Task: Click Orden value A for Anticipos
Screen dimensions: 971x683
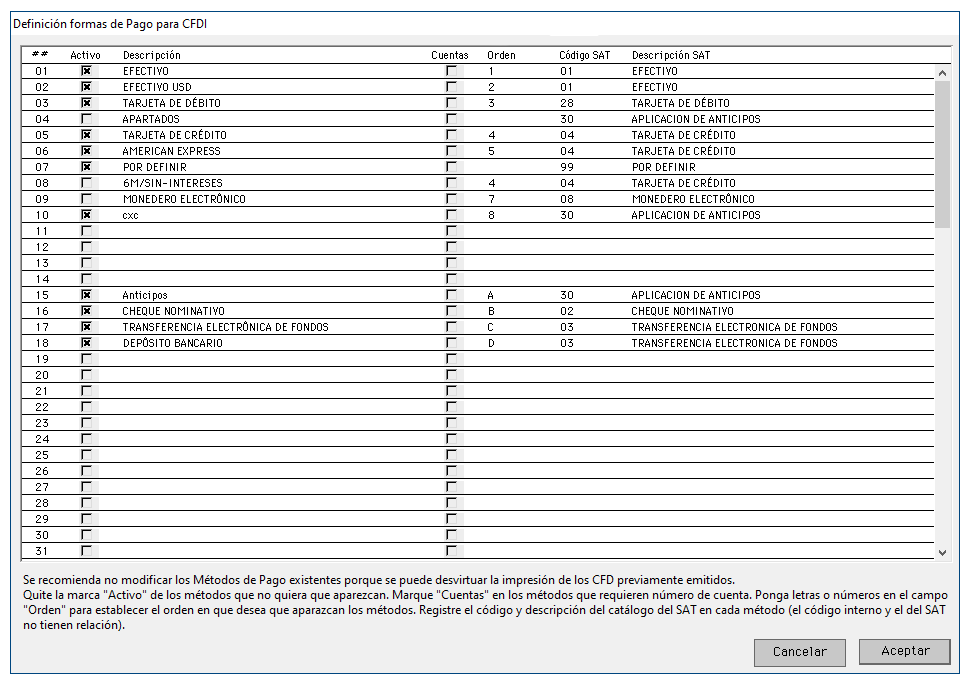Action: coord(491,295)
